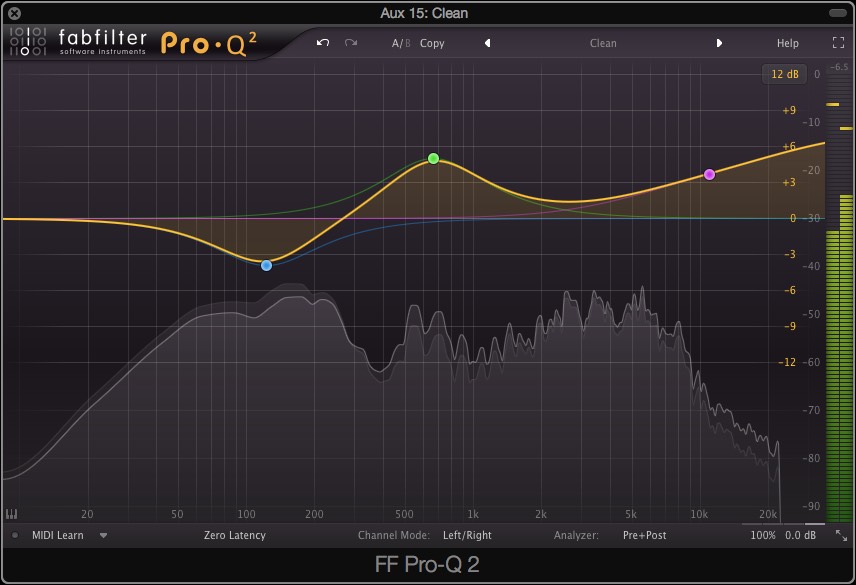Select the blue low-frequency EQ band node
The width and height of the screenshot is (856, 585).
(266, 265)
